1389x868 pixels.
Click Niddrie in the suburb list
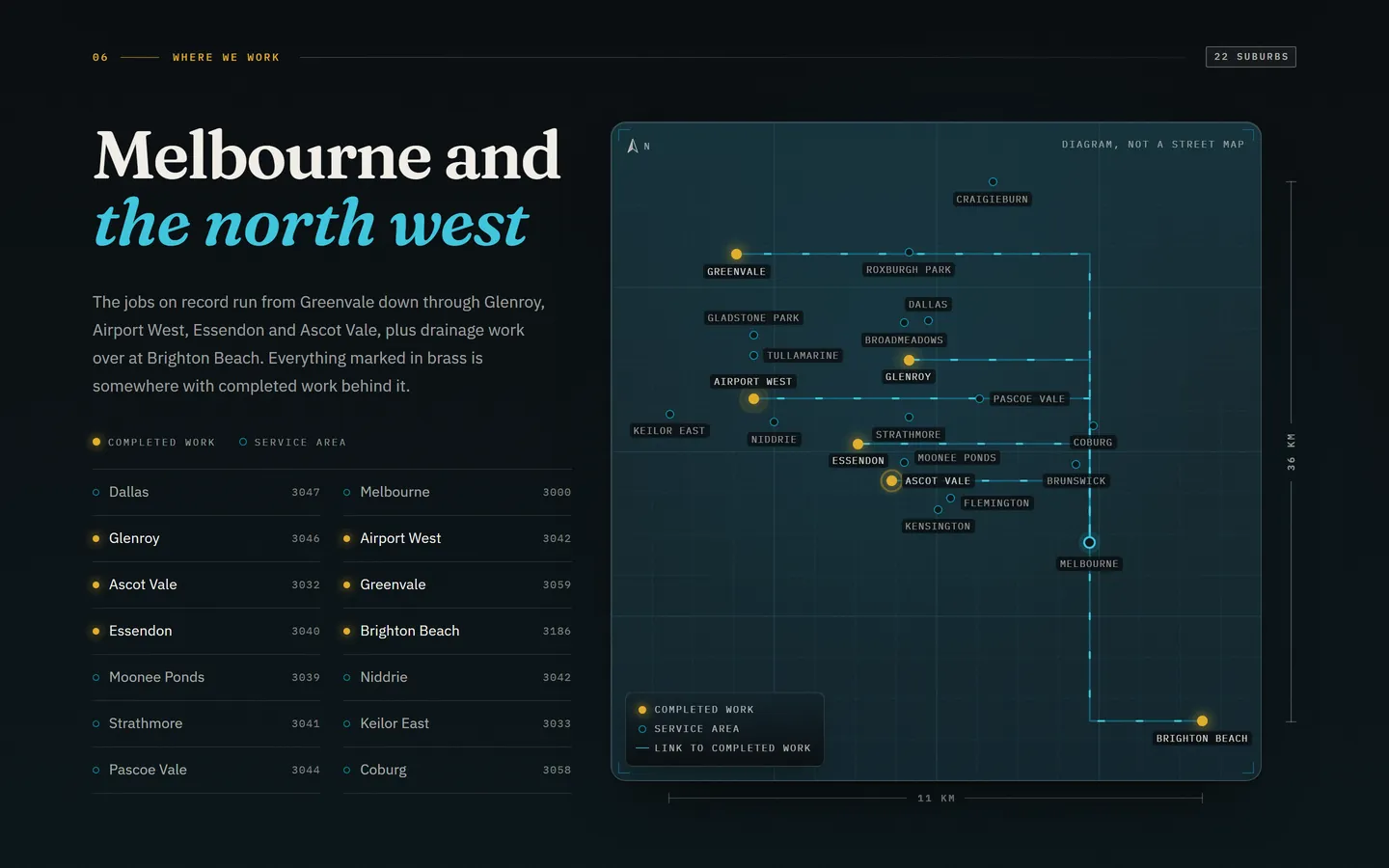[457, 677]
